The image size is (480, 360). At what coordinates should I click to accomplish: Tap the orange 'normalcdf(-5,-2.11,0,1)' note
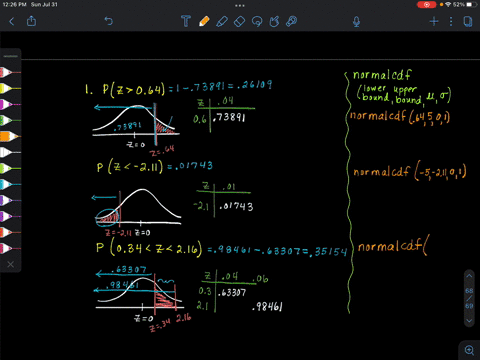point(410,172)
